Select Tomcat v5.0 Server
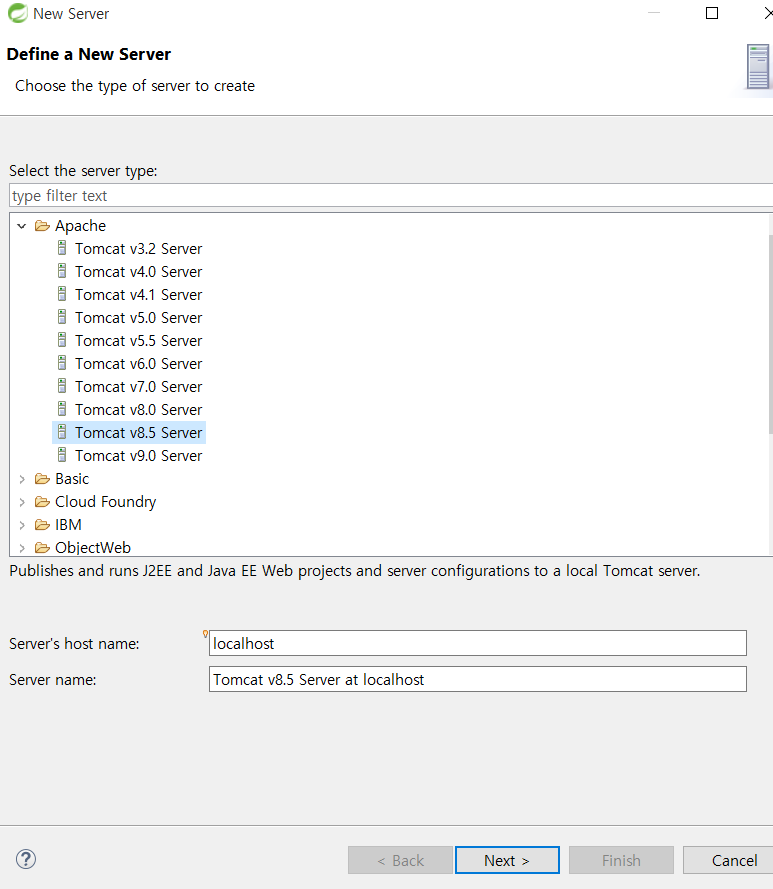The width and height of the screenshot is (773, 889). [x=138, y=318]
